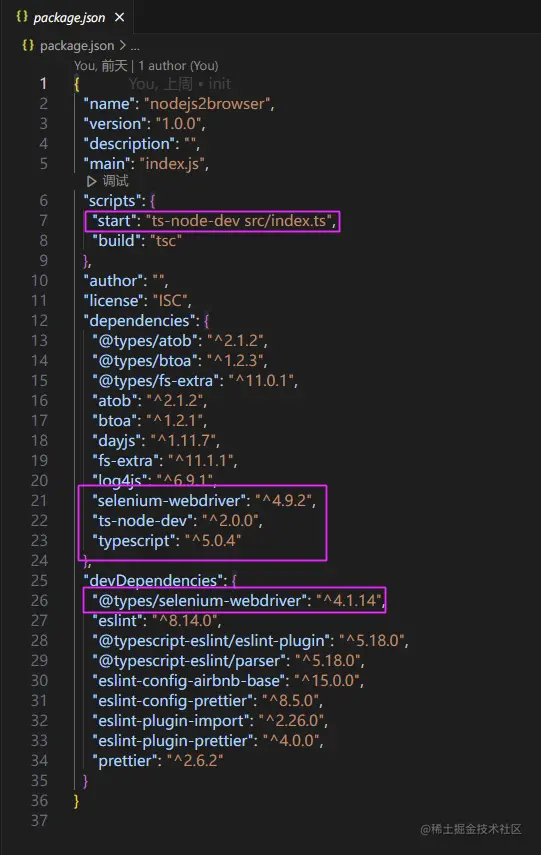Click the "scripts" key on line 6

point(114,201)
